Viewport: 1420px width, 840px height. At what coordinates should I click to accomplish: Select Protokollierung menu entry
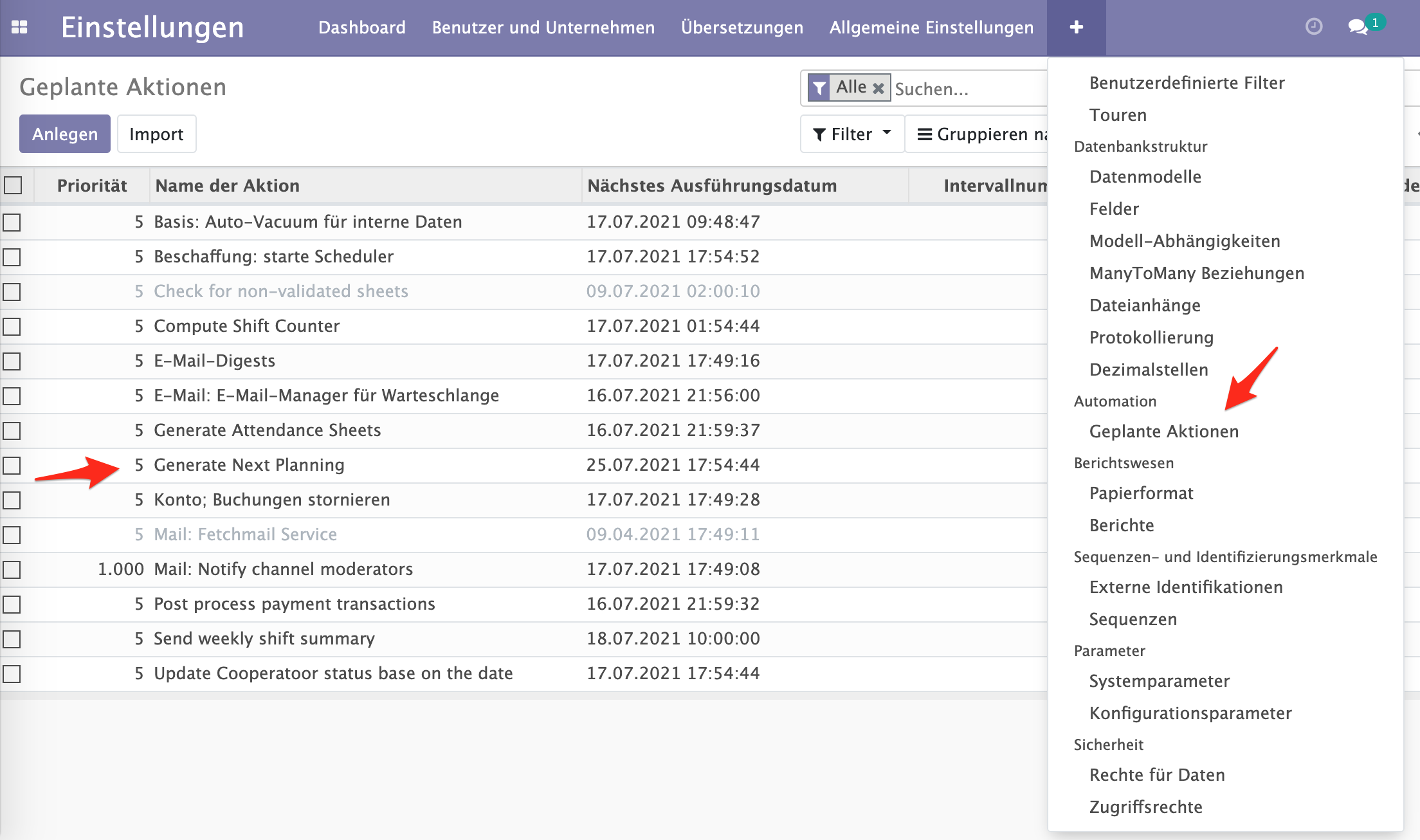1151,338
